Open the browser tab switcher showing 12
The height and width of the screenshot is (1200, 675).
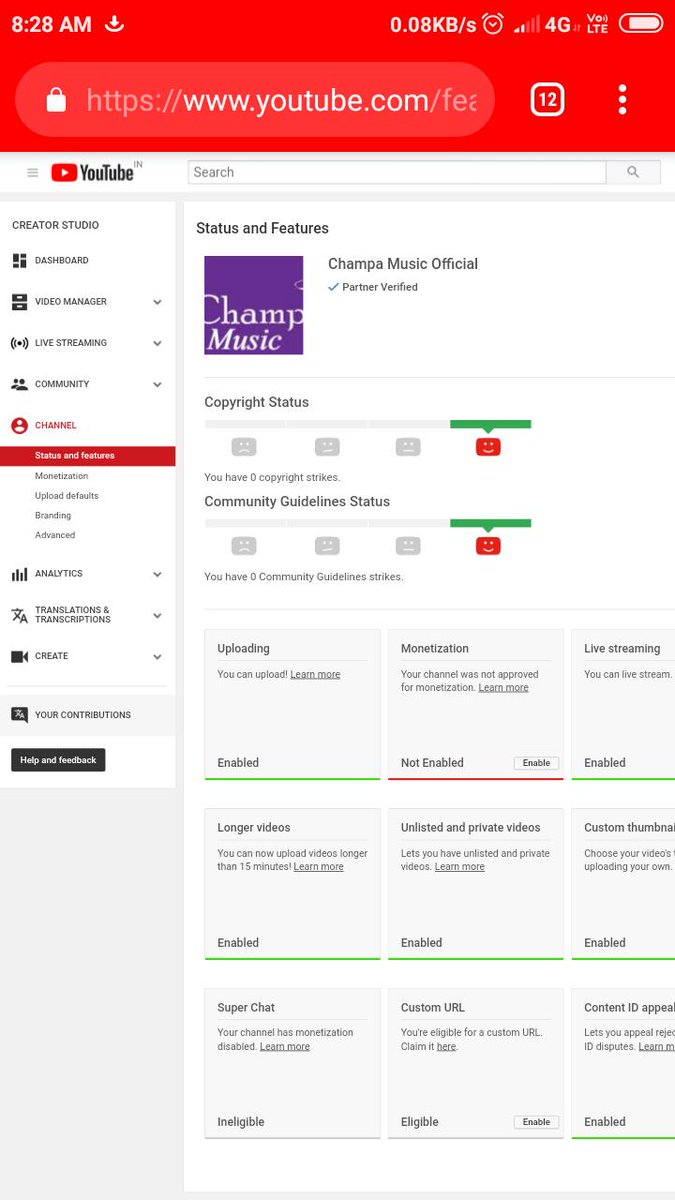(x=547, y=99)
